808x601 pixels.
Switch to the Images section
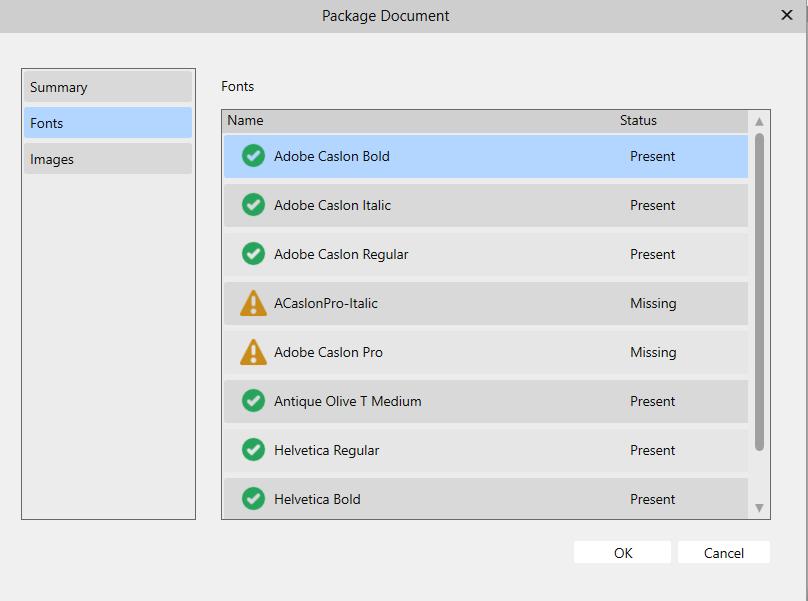coord(108,159)
